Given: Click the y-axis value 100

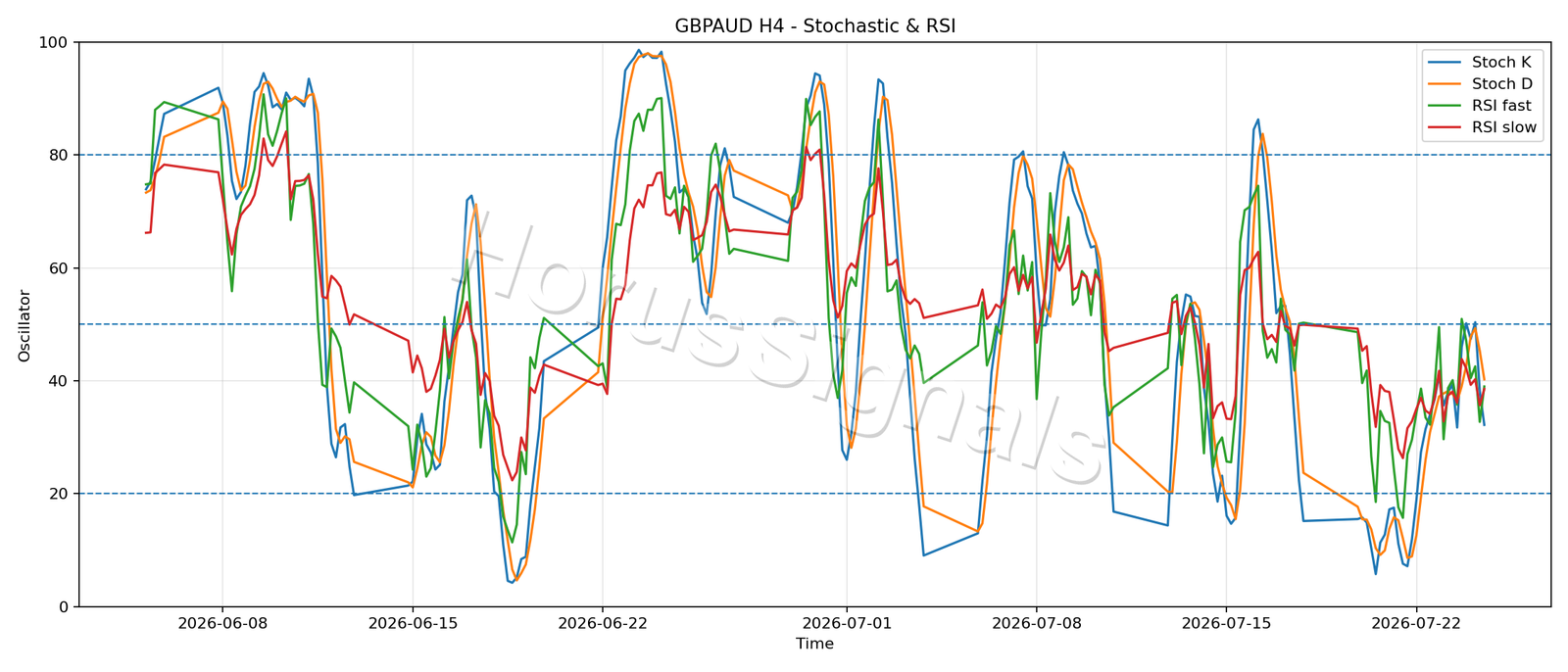Looking at the screenshot, I should pos(54,43).
